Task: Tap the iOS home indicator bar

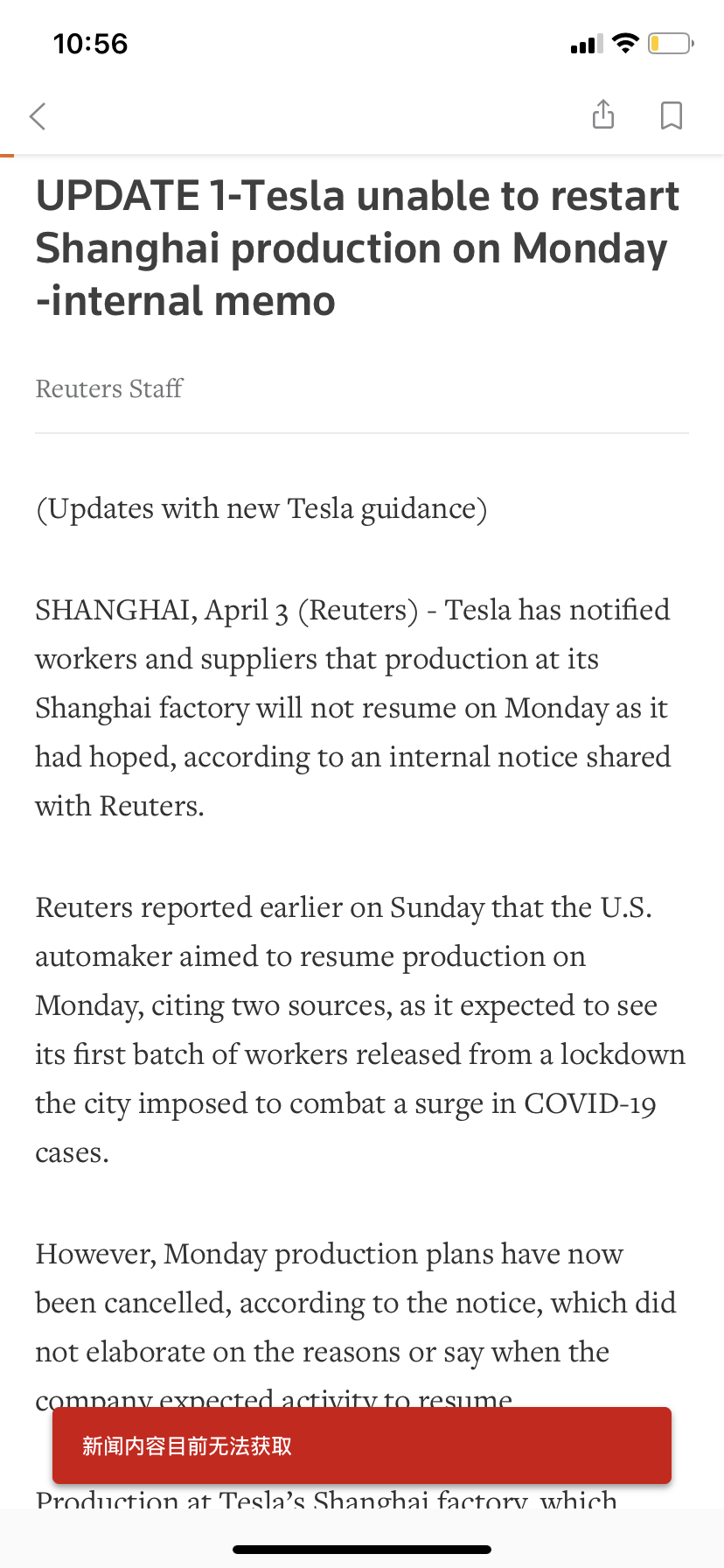Action: point(362,1550)
